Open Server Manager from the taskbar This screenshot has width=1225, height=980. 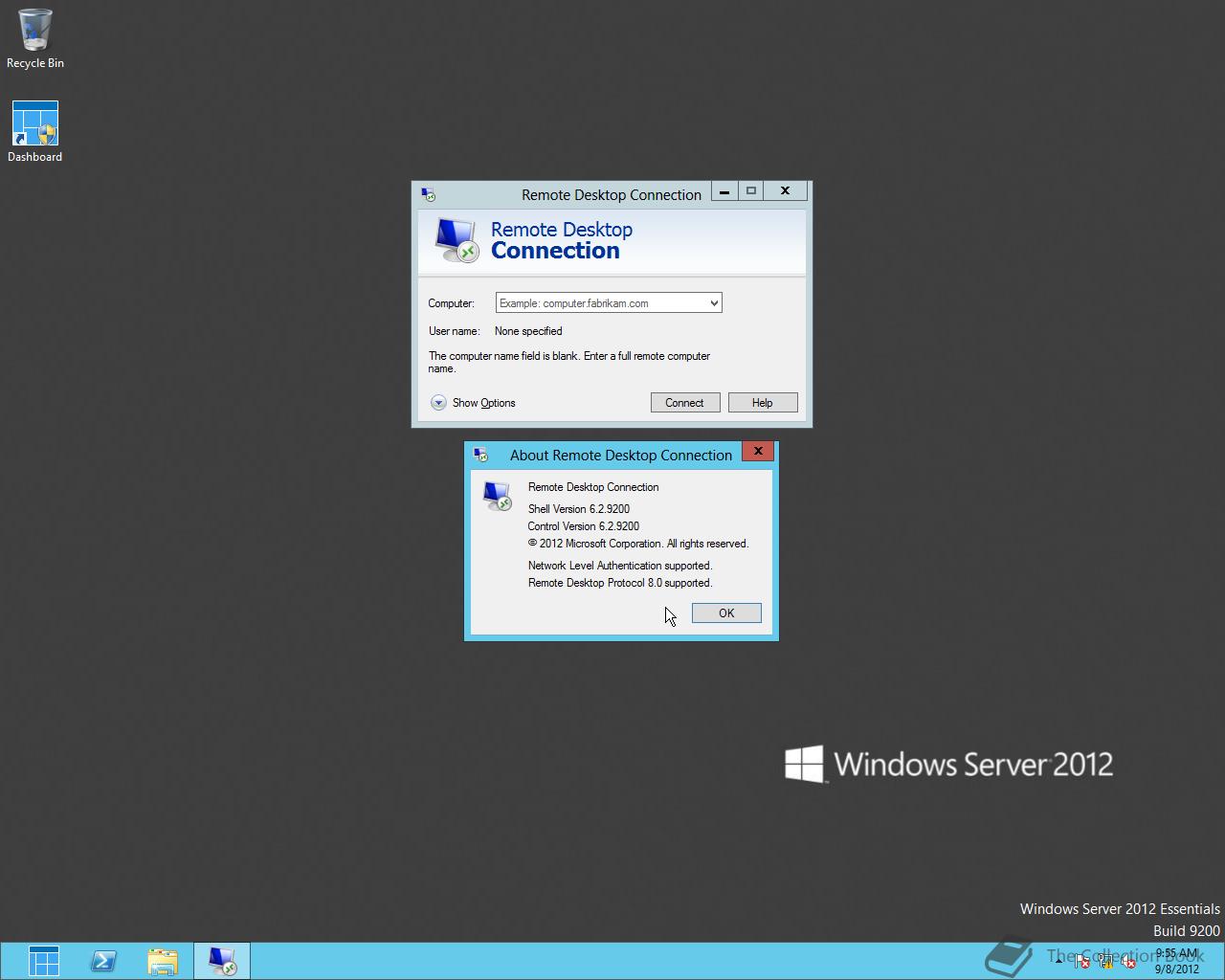(x=44, y=961)
